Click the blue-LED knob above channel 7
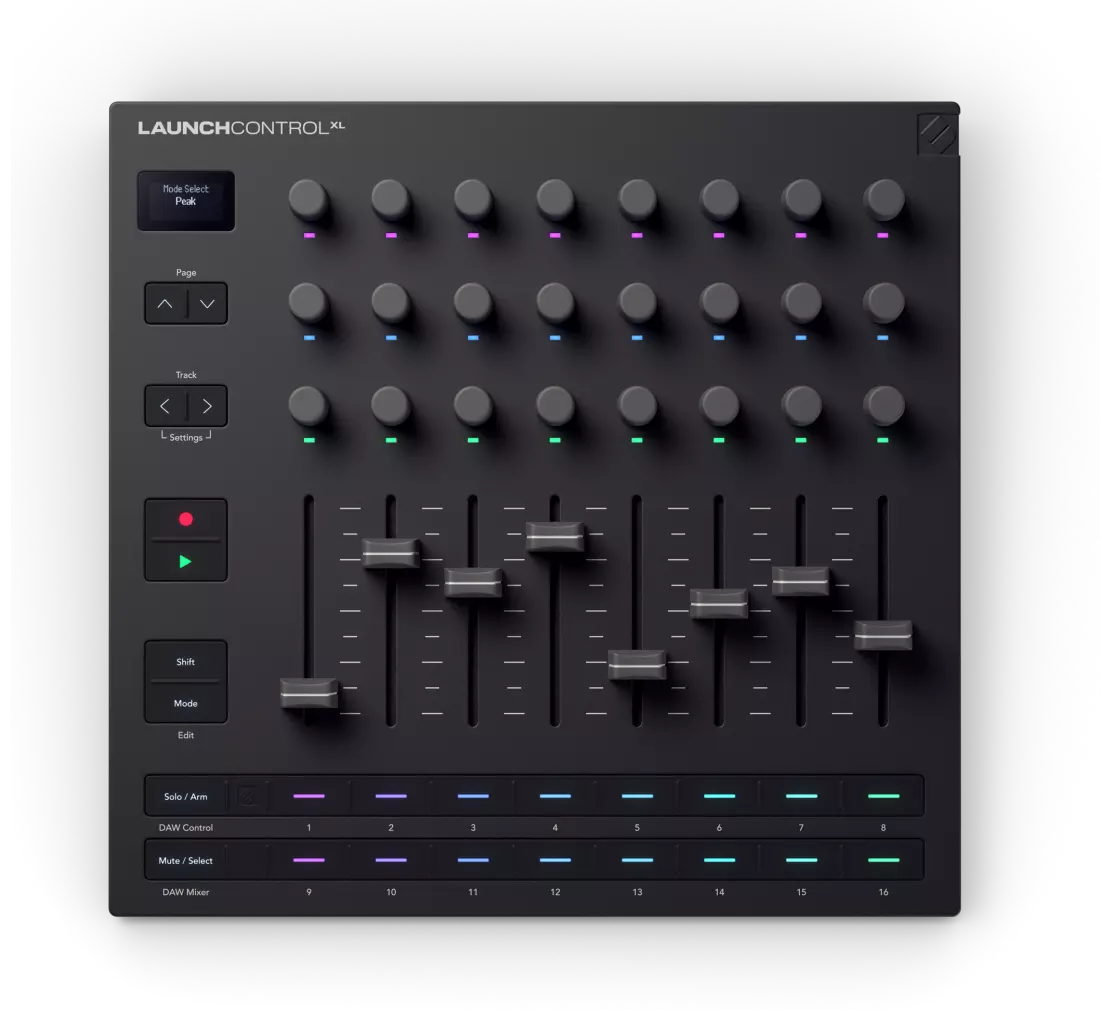Screen dimensions: 1100x1024 coord(801,302)
